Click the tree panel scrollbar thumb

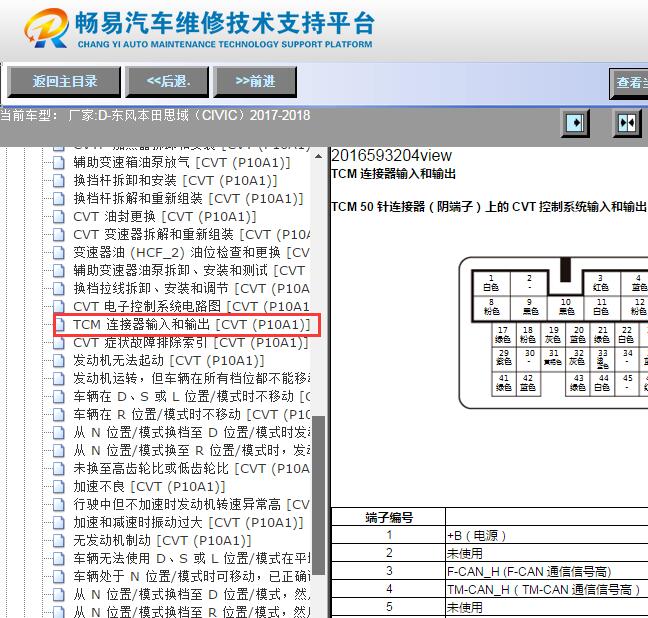click(318, 495)
